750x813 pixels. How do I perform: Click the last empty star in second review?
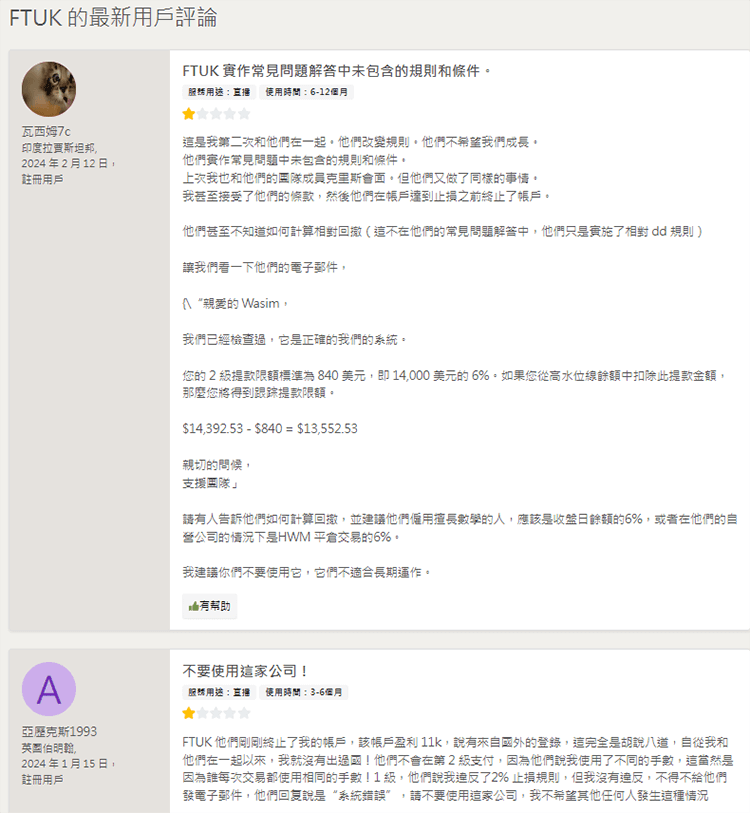245,713
